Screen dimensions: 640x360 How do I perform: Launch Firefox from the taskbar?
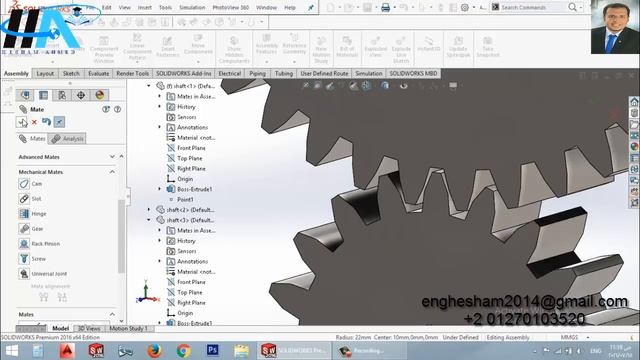(x=154, y=351)
